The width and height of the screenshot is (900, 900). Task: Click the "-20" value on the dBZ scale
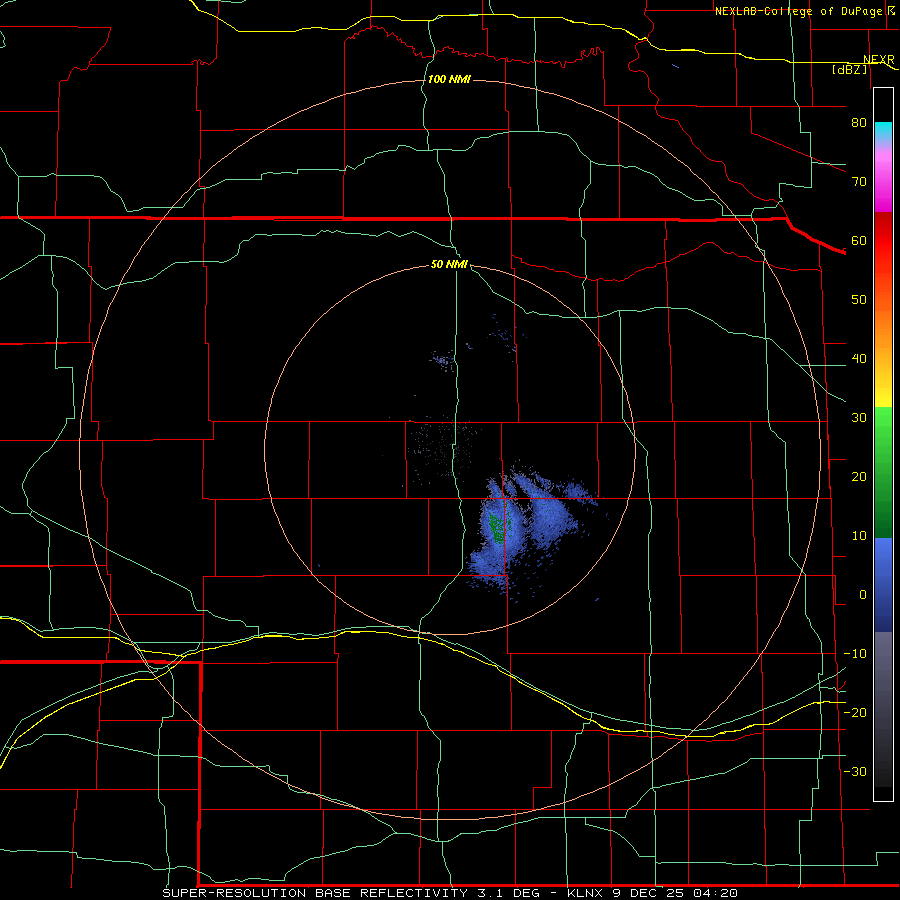855,712
